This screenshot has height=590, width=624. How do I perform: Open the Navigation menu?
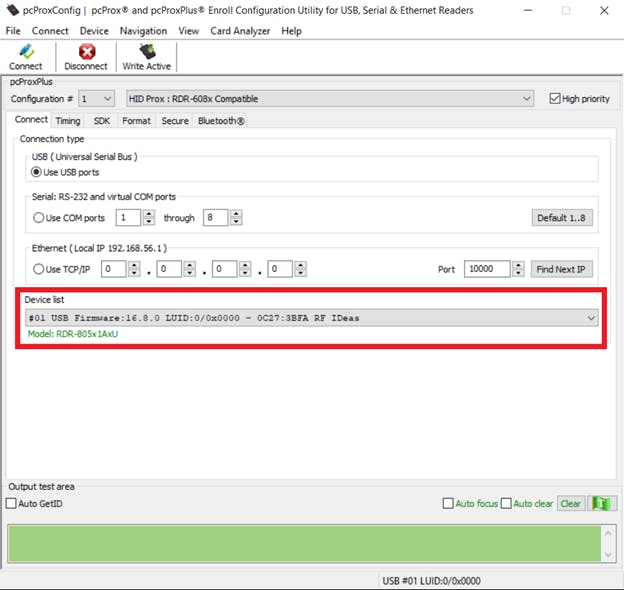144,31
